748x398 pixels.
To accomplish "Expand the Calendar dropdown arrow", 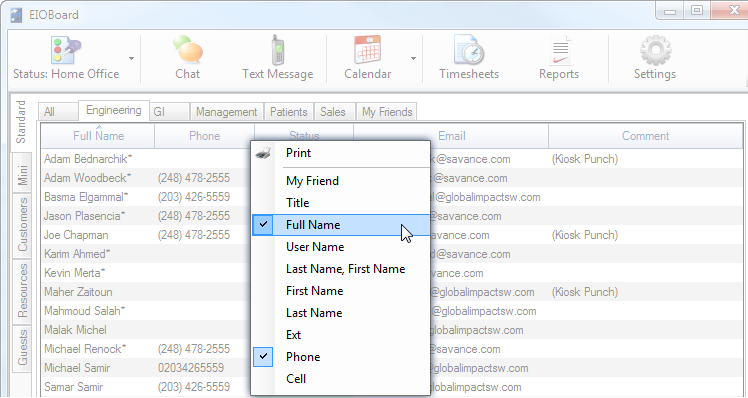I will click(413, 58).
